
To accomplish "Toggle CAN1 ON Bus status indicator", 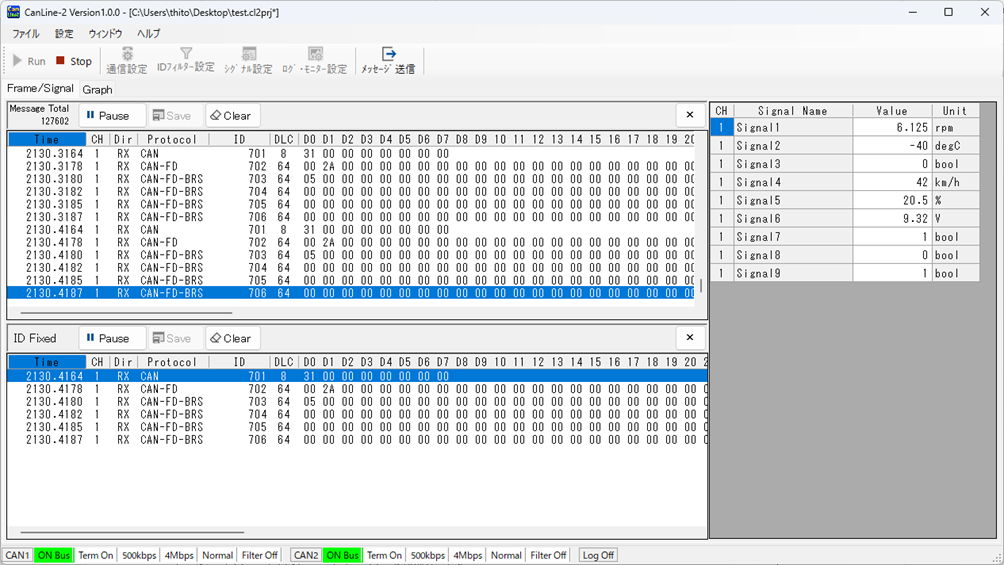I will (x=54, y=555).
